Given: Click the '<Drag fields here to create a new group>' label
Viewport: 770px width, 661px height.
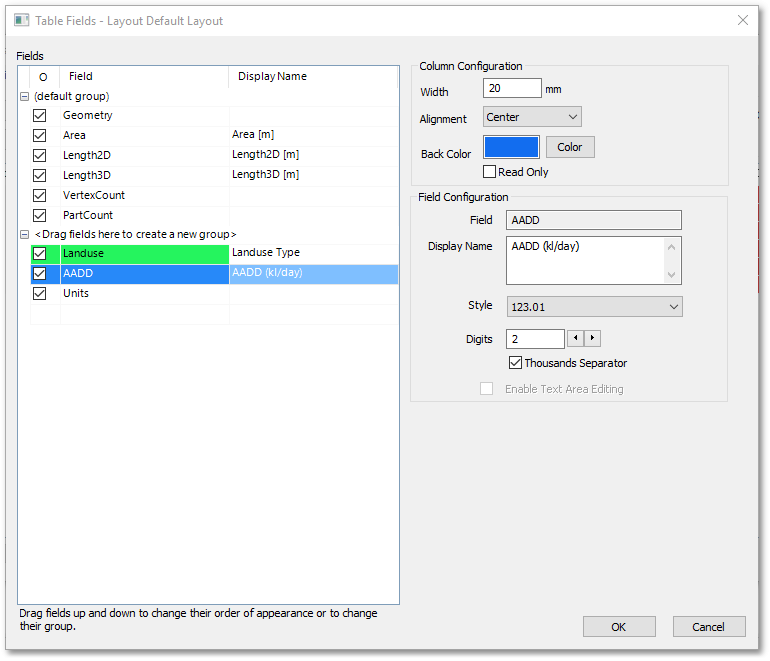Looking at the screenshot, I should [136, 235].
